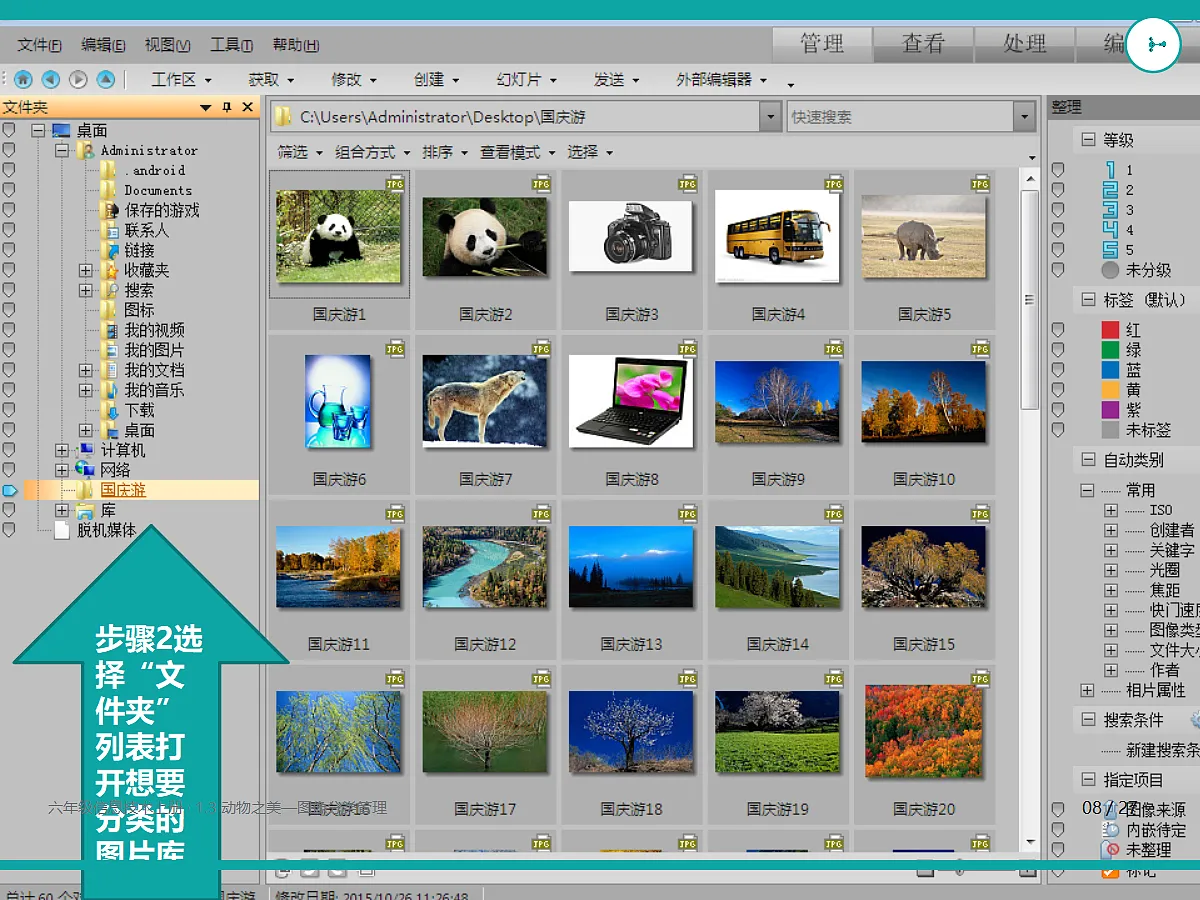Toggle easy-select marker beside rating 1

(1058, 170)
